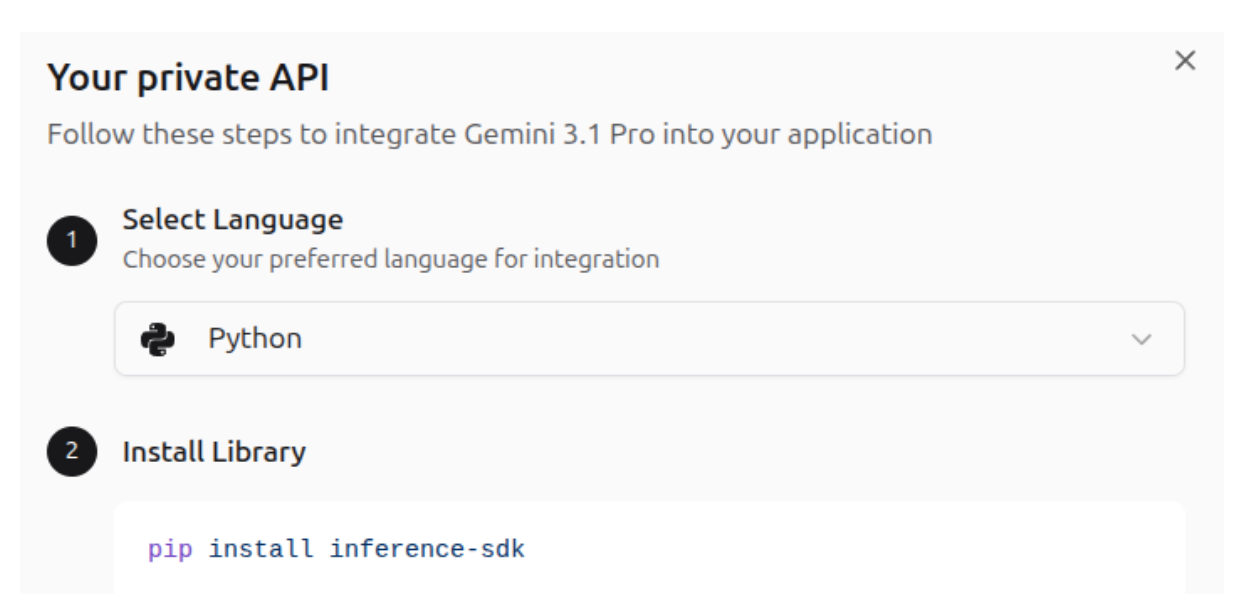The height and width of the screenshot is (608, 1236).
Task: Click the step 2 number badge
Action: [72, 452]
